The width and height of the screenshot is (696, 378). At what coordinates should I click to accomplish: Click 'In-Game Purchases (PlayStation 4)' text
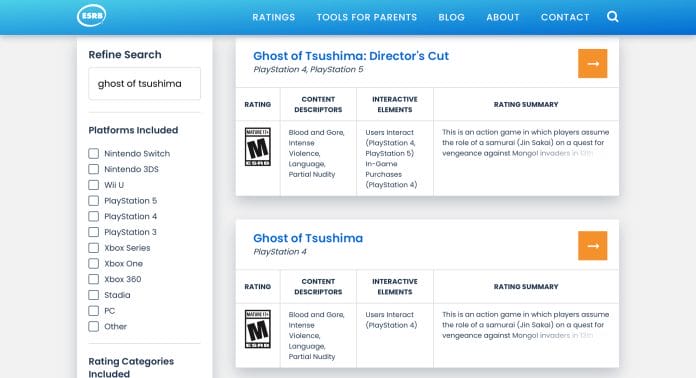391,174
